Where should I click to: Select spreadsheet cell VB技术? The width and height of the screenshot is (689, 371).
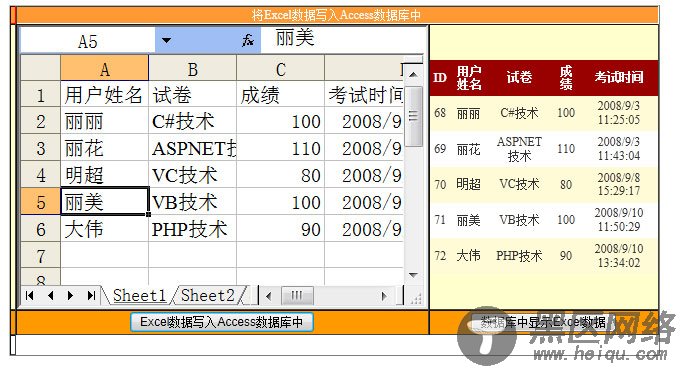(x=192, y=202)
